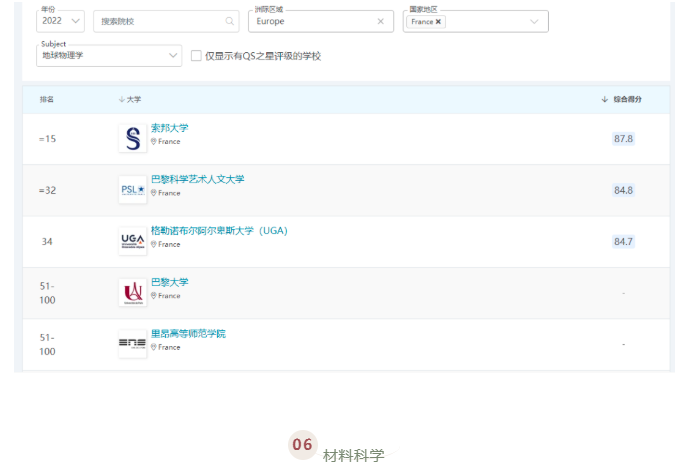Screen dimensions: 697x469
Task: Click the =32 rank cell
Action: [48, 190]
